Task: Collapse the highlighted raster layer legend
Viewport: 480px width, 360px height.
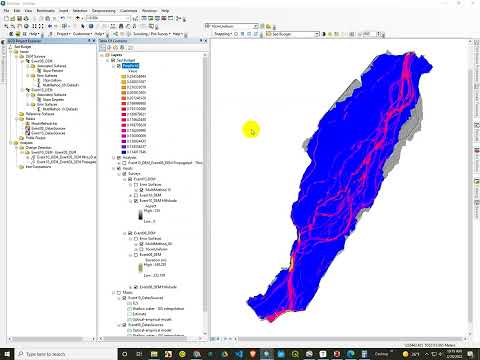Action: tap(113, 66)
